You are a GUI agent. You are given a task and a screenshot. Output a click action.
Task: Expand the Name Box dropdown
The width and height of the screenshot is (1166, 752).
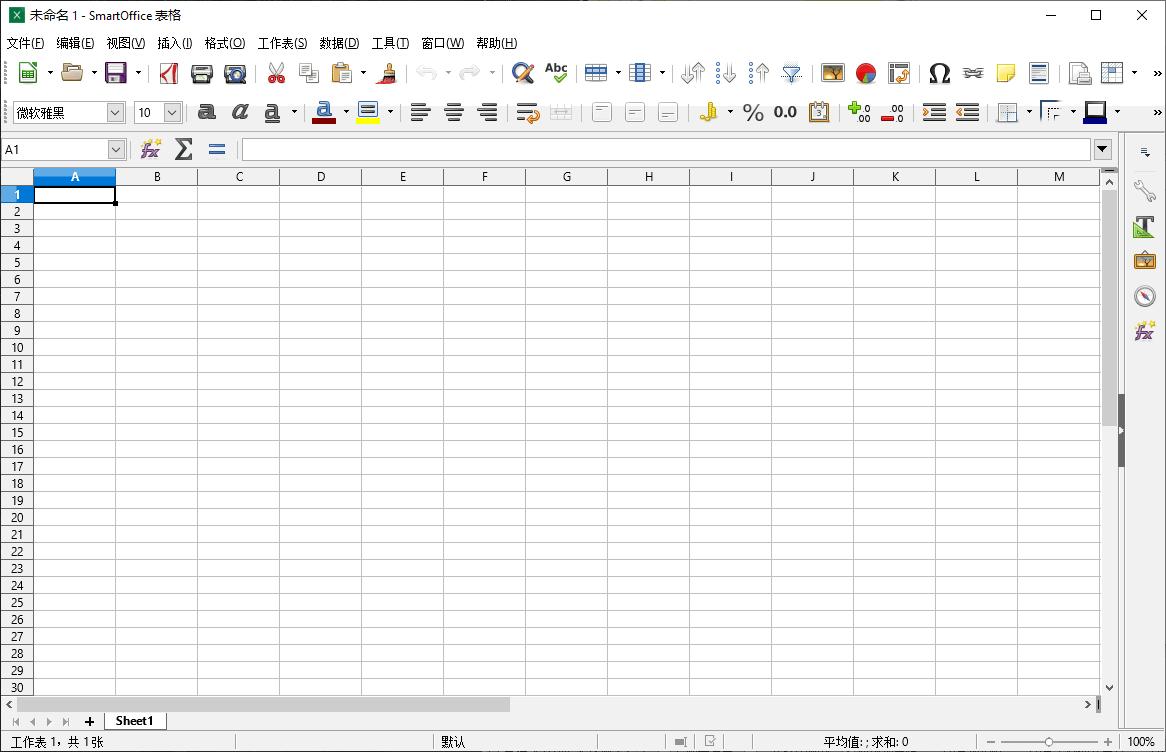116,150
